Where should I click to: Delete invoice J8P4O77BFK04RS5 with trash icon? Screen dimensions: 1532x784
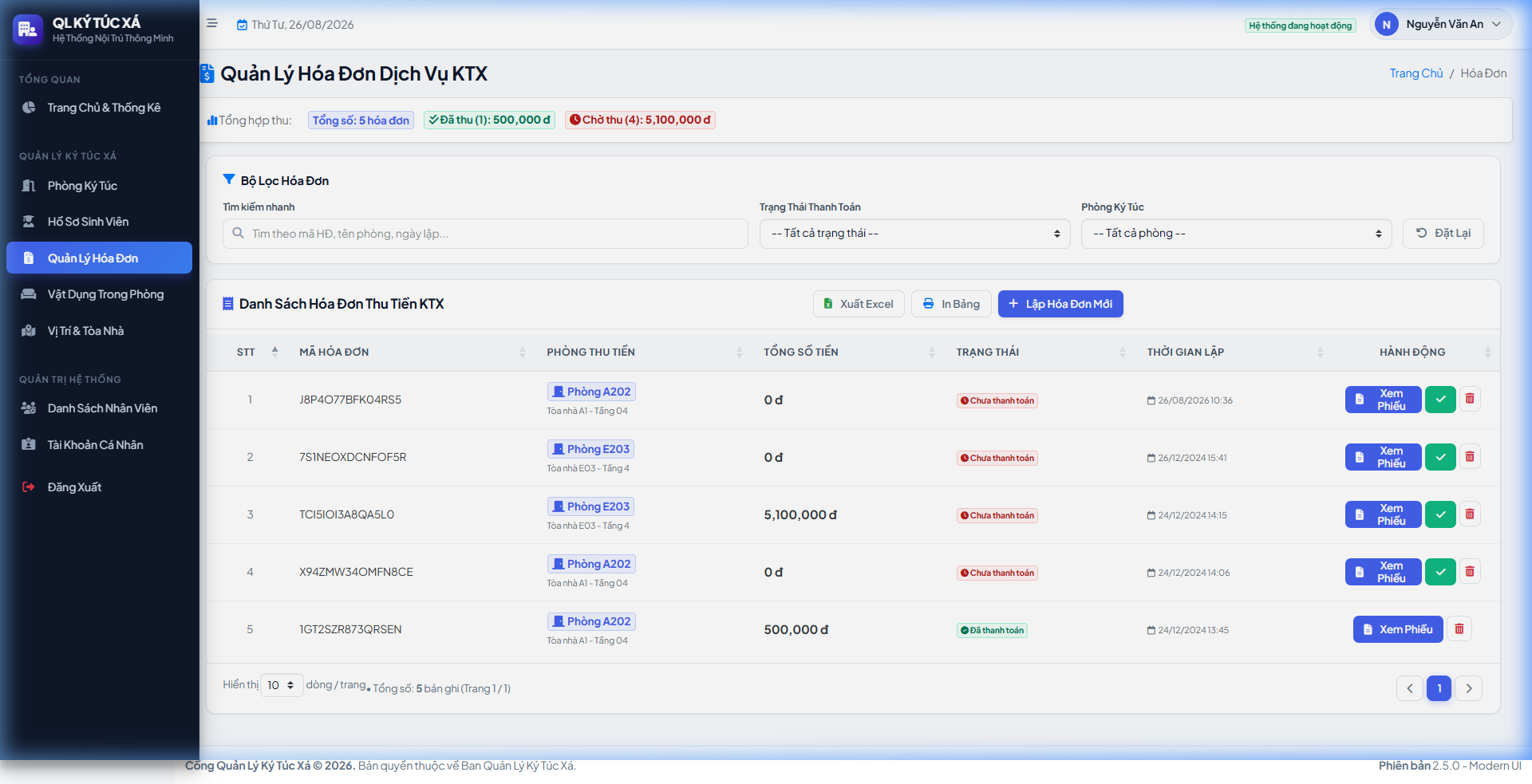coord(1470,399)
